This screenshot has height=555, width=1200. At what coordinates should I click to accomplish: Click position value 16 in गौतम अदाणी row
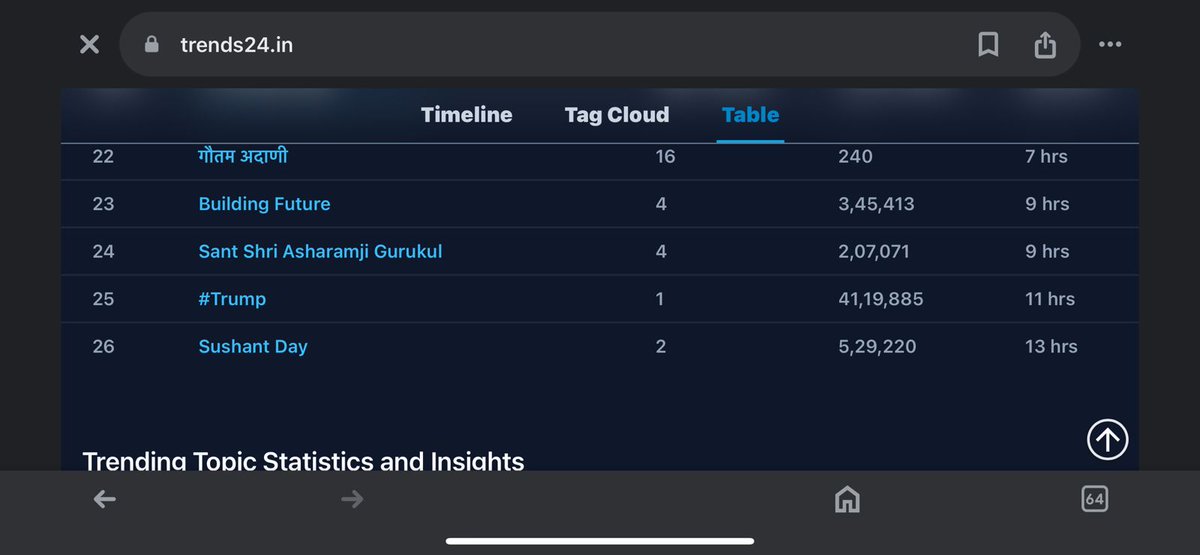point(665,156)
